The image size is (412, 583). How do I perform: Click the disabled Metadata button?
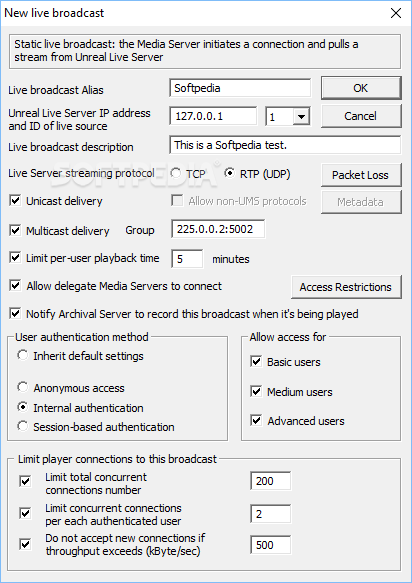pyautogui.click(x=361, y=202)
